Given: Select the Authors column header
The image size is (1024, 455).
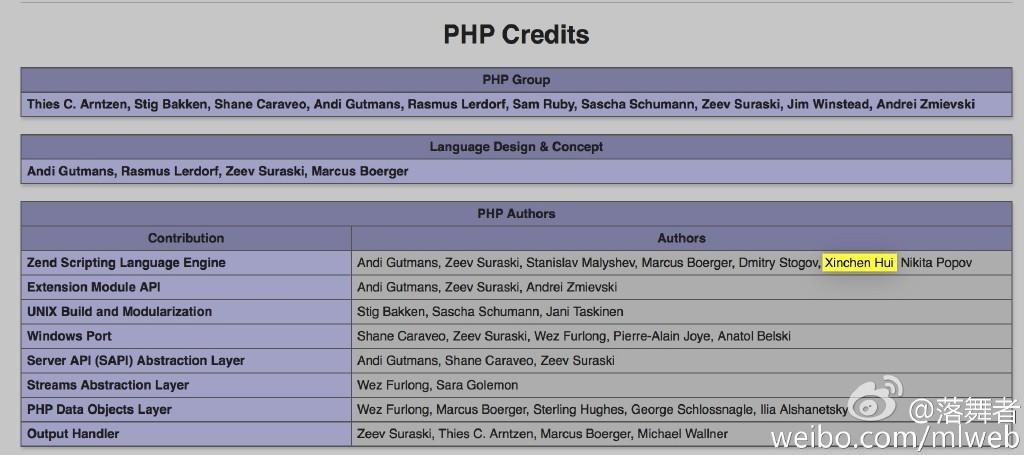Looking at the screenshot, I should click(x=681, y=238).
